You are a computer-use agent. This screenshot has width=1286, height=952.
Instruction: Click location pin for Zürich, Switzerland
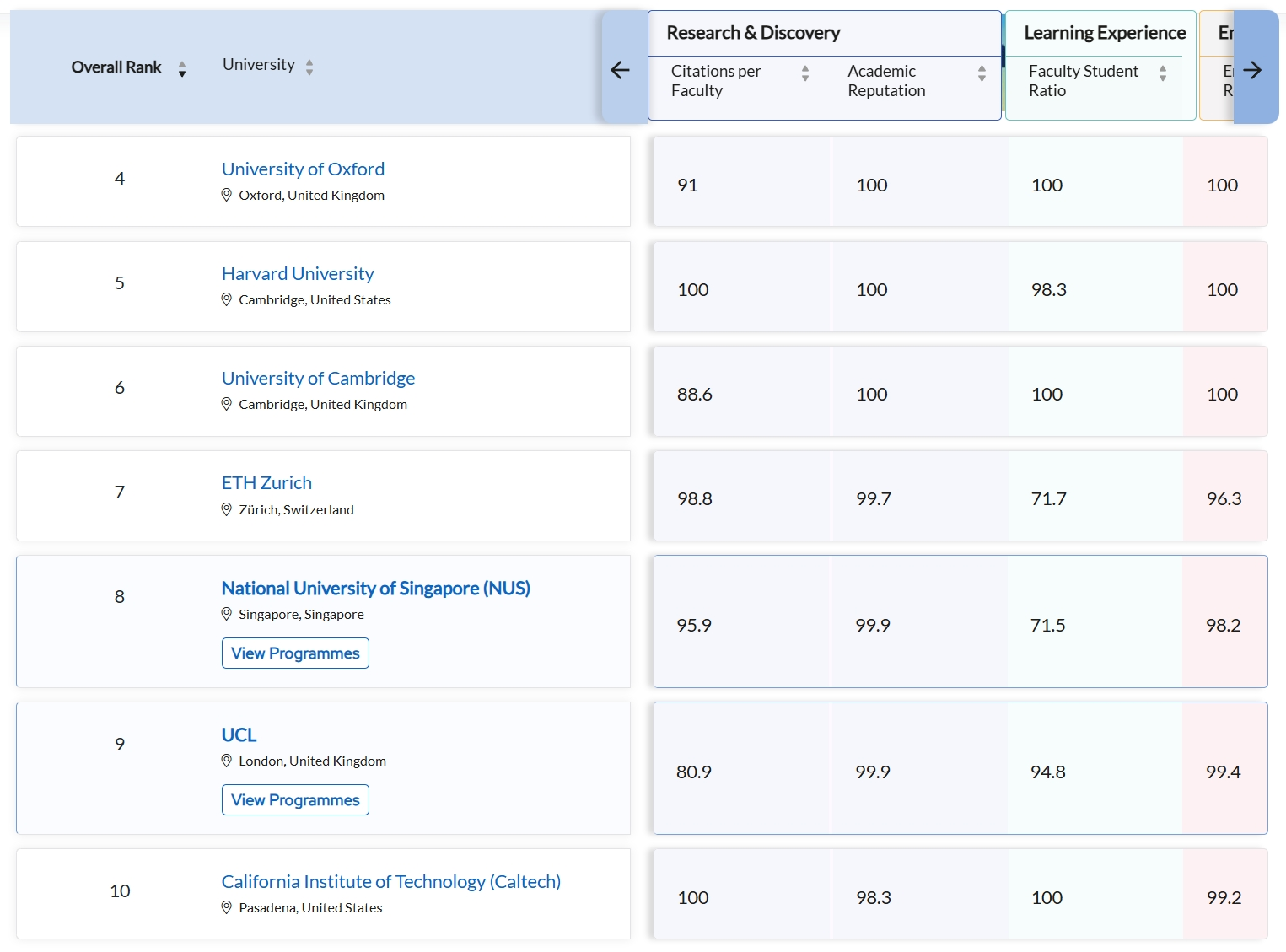pyautogui.click(x=226, y=509)
